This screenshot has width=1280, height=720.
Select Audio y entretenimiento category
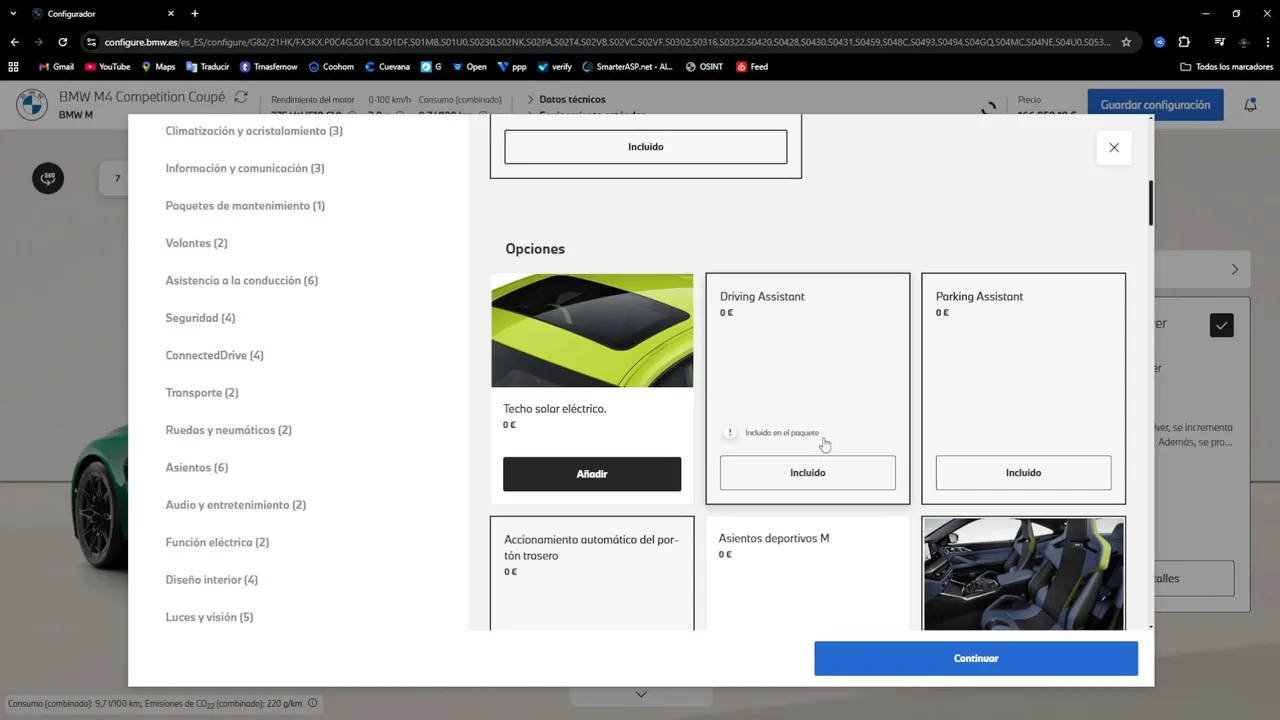coord(236,505)
